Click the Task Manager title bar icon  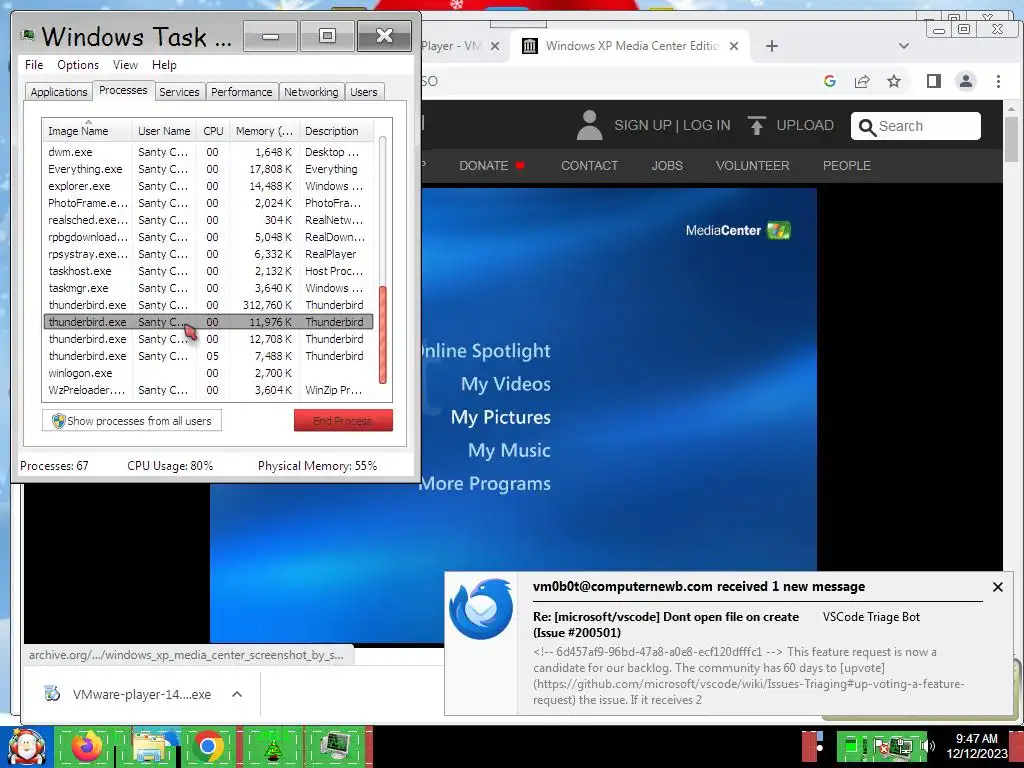(x=27, y=35)
